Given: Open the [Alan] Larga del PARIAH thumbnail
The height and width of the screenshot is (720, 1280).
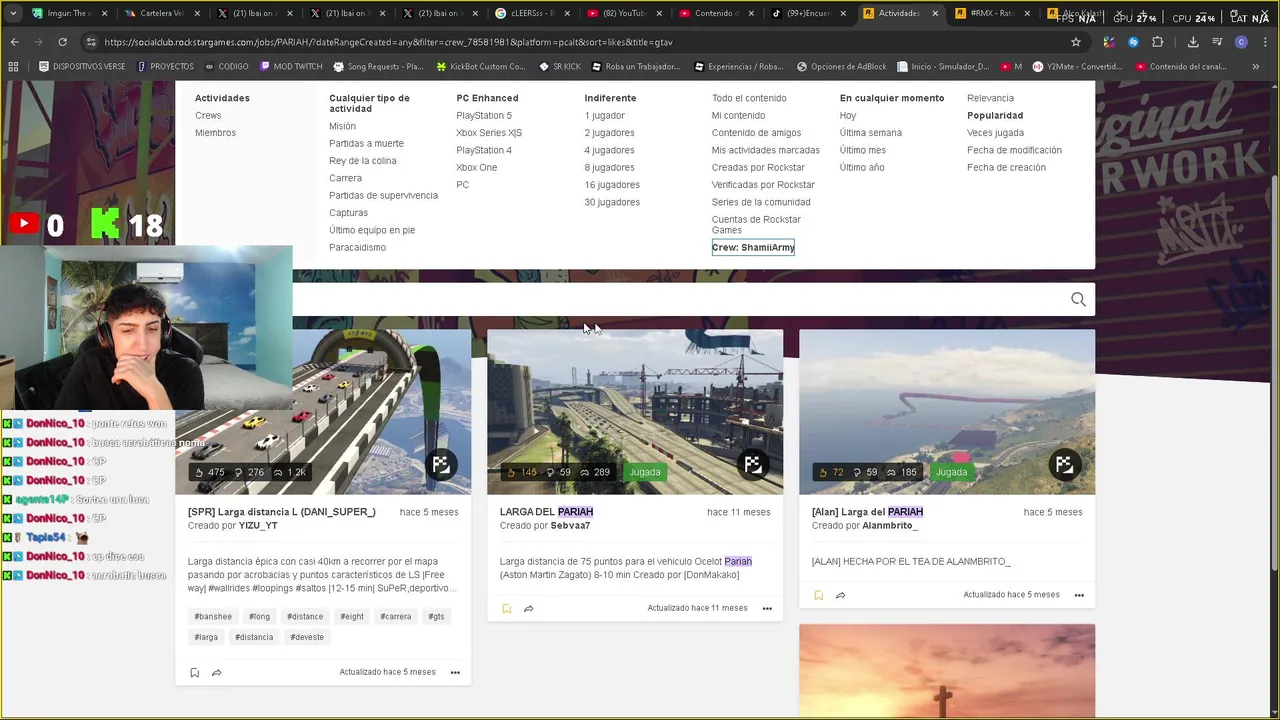Looking at the screenshot, I should [x=947, y=412].
